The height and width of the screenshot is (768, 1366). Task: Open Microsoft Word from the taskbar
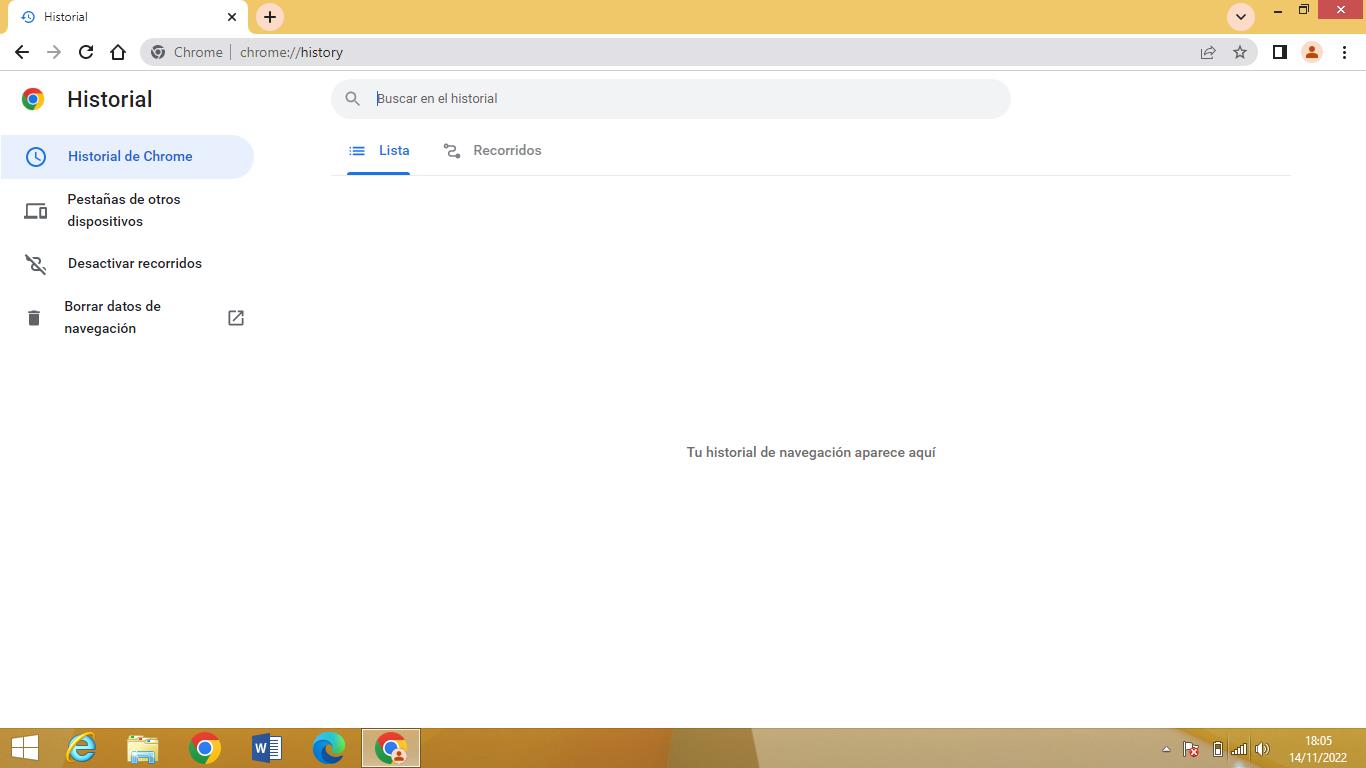tap(267, 748)
